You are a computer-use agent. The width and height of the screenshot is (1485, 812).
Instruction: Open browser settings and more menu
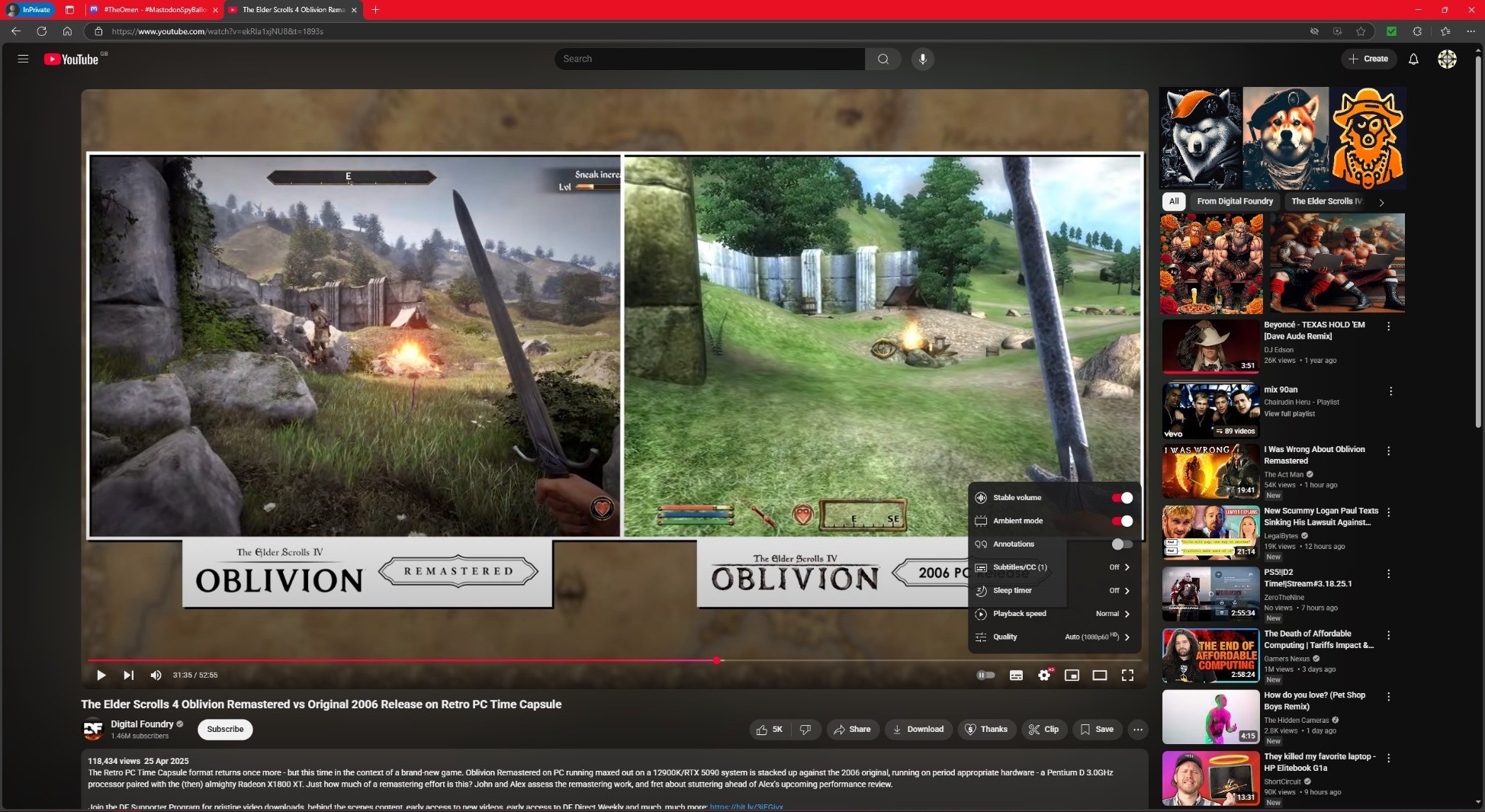point(1471,31)
